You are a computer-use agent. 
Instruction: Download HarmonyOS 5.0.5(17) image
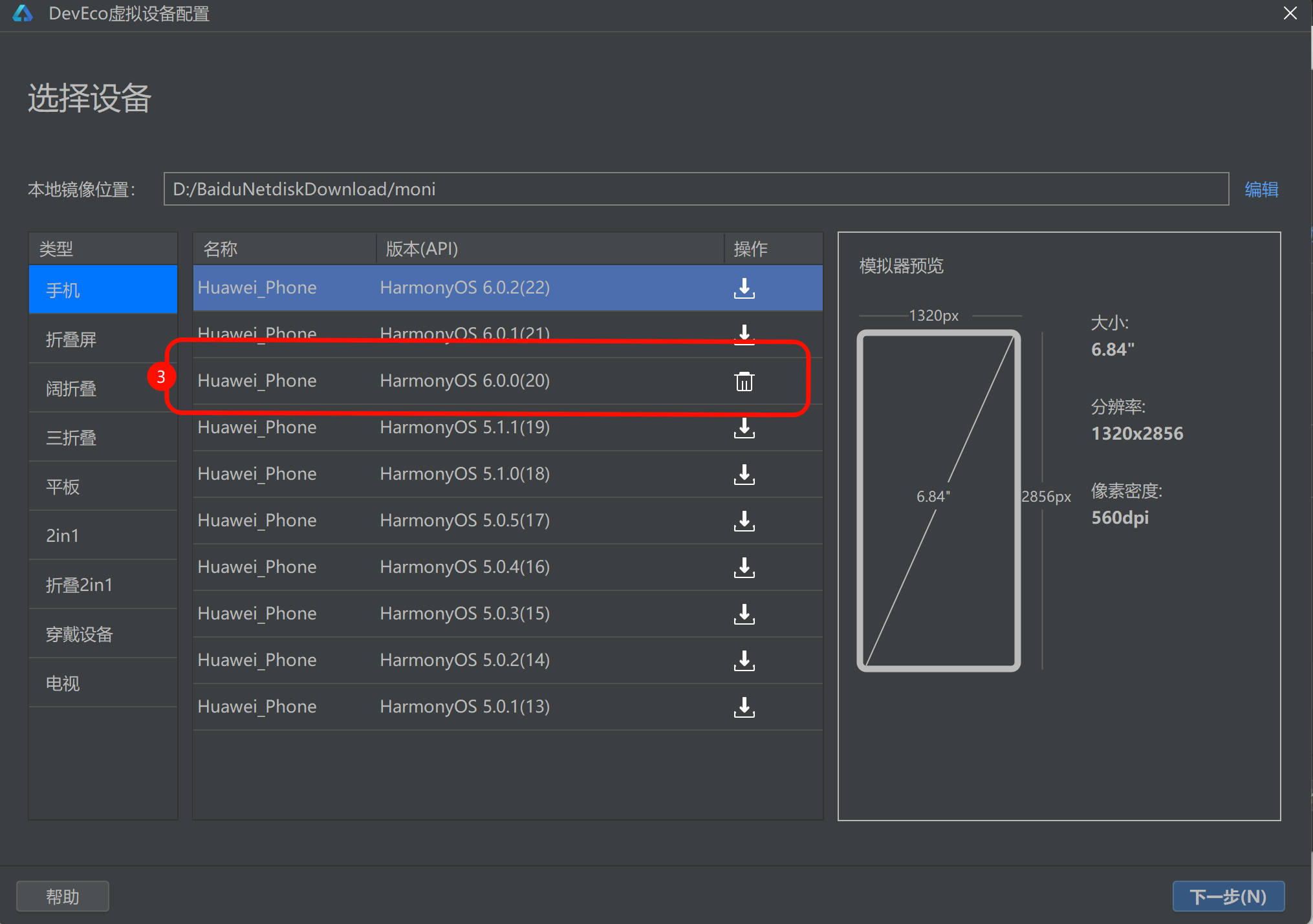point(744,521)
